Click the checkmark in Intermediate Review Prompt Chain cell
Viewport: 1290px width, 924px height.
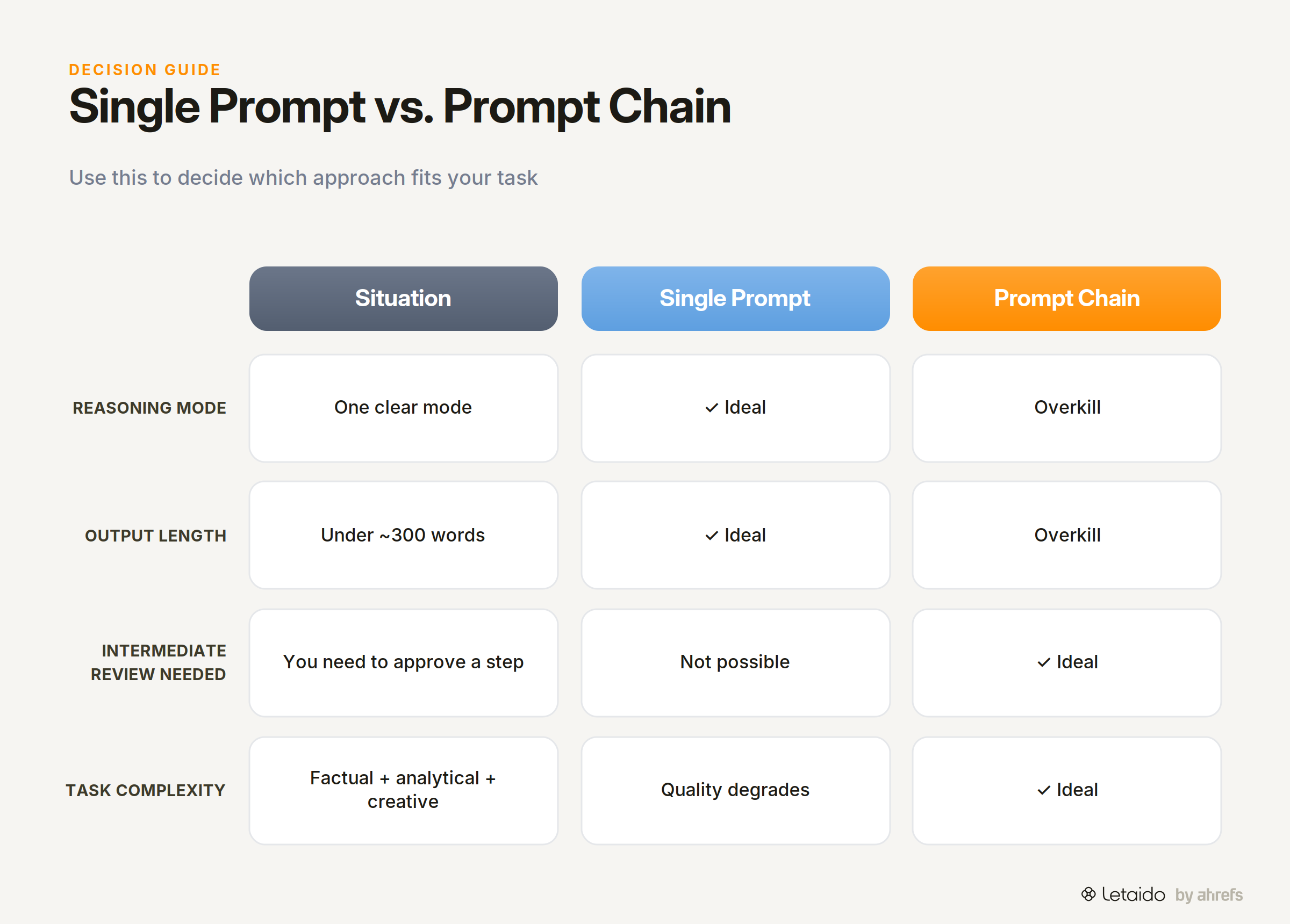pos(1044,662)
